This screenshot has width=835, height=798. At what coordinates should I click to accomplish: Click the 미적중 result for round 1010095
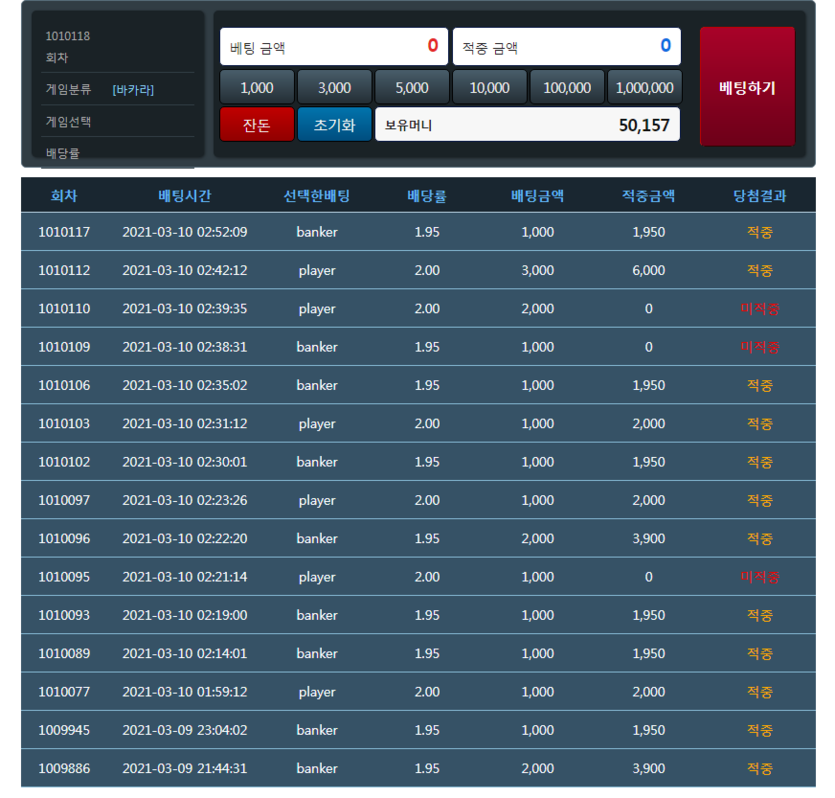(760, 577)
